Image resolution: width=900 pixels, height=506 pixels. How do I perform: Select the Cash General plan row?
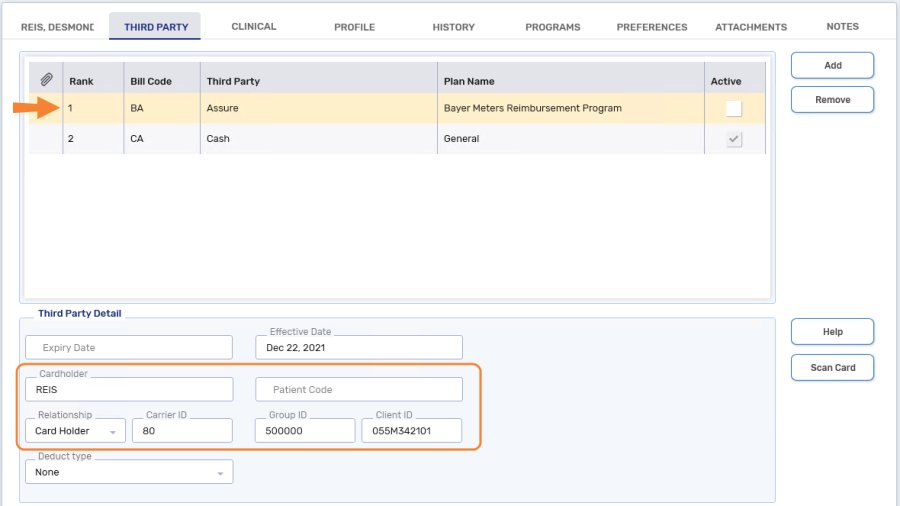pos(400,139)
